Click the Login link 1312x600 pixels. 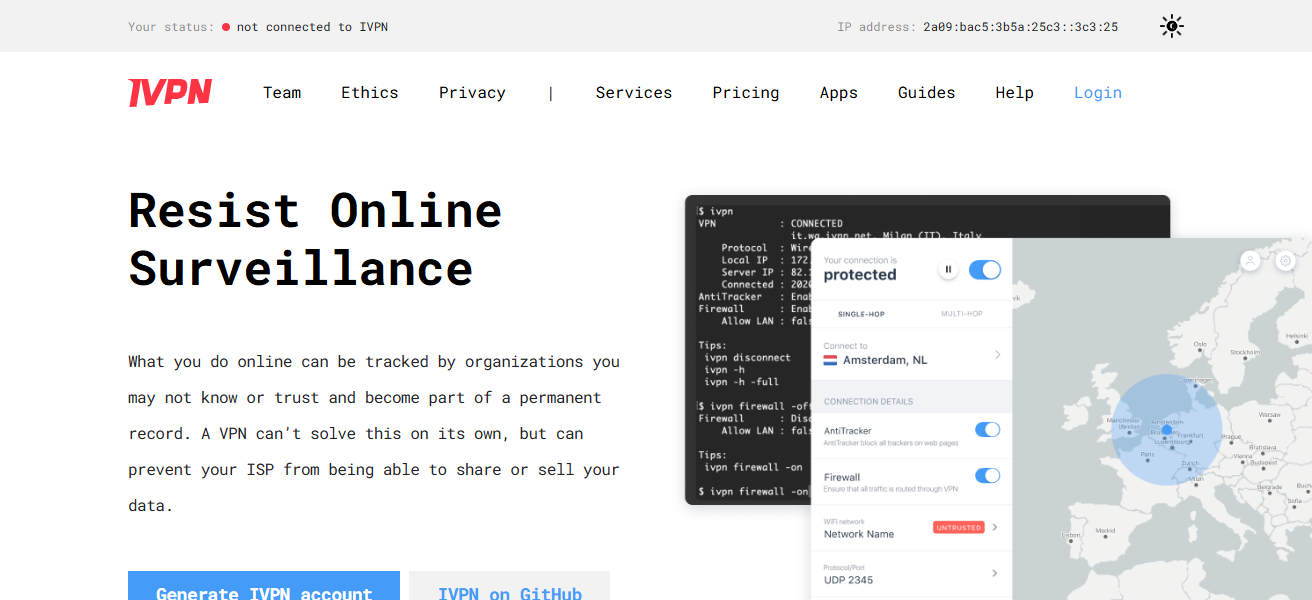coord(1098,93)
